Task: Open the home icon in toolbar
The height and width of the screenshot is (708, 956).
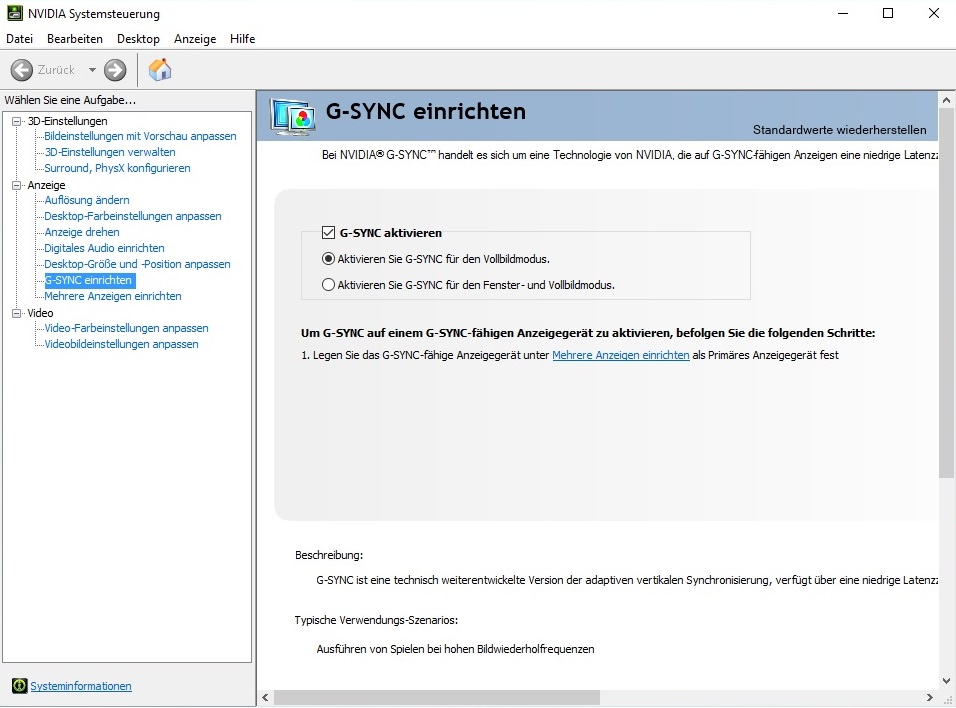Action: (x=160, y=70)
